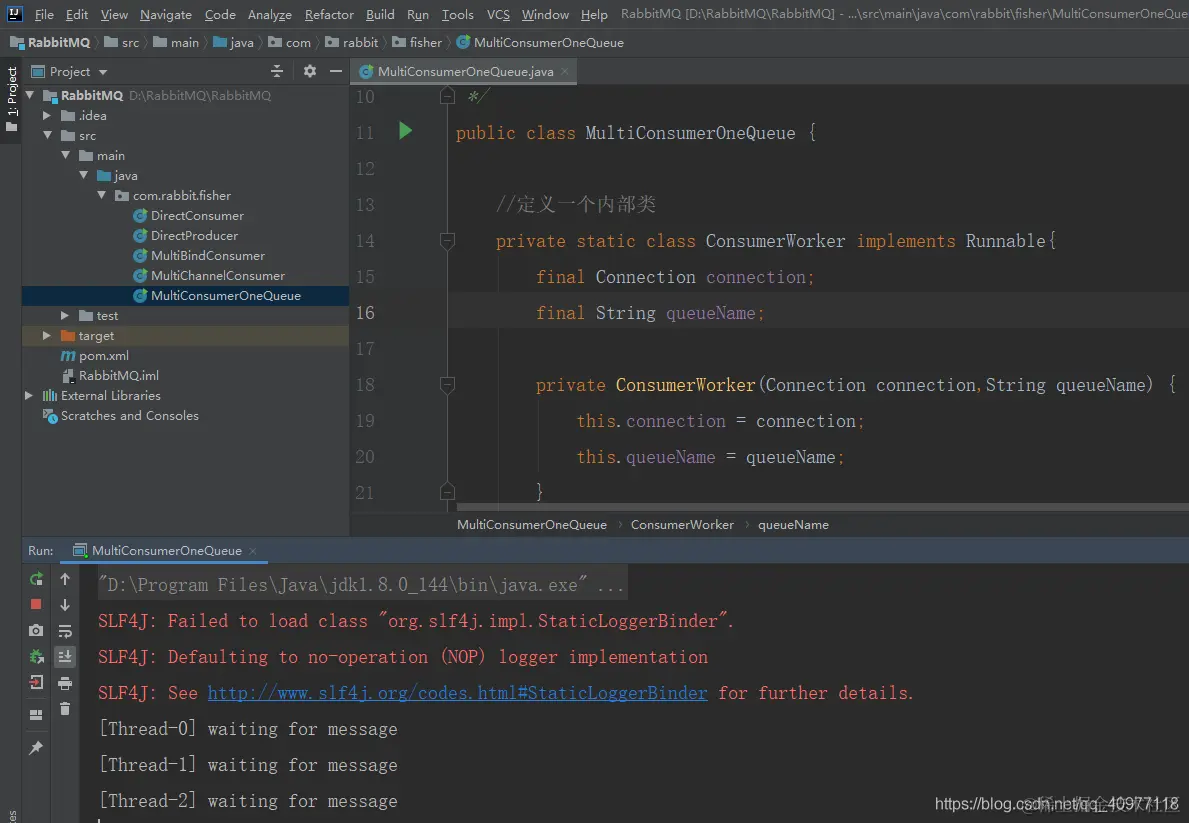The height and width of the screenshot is (823, 1189).
Task: Switch to the MultiConsumerOneQueue.java editor tab
Action: point(465,72)
